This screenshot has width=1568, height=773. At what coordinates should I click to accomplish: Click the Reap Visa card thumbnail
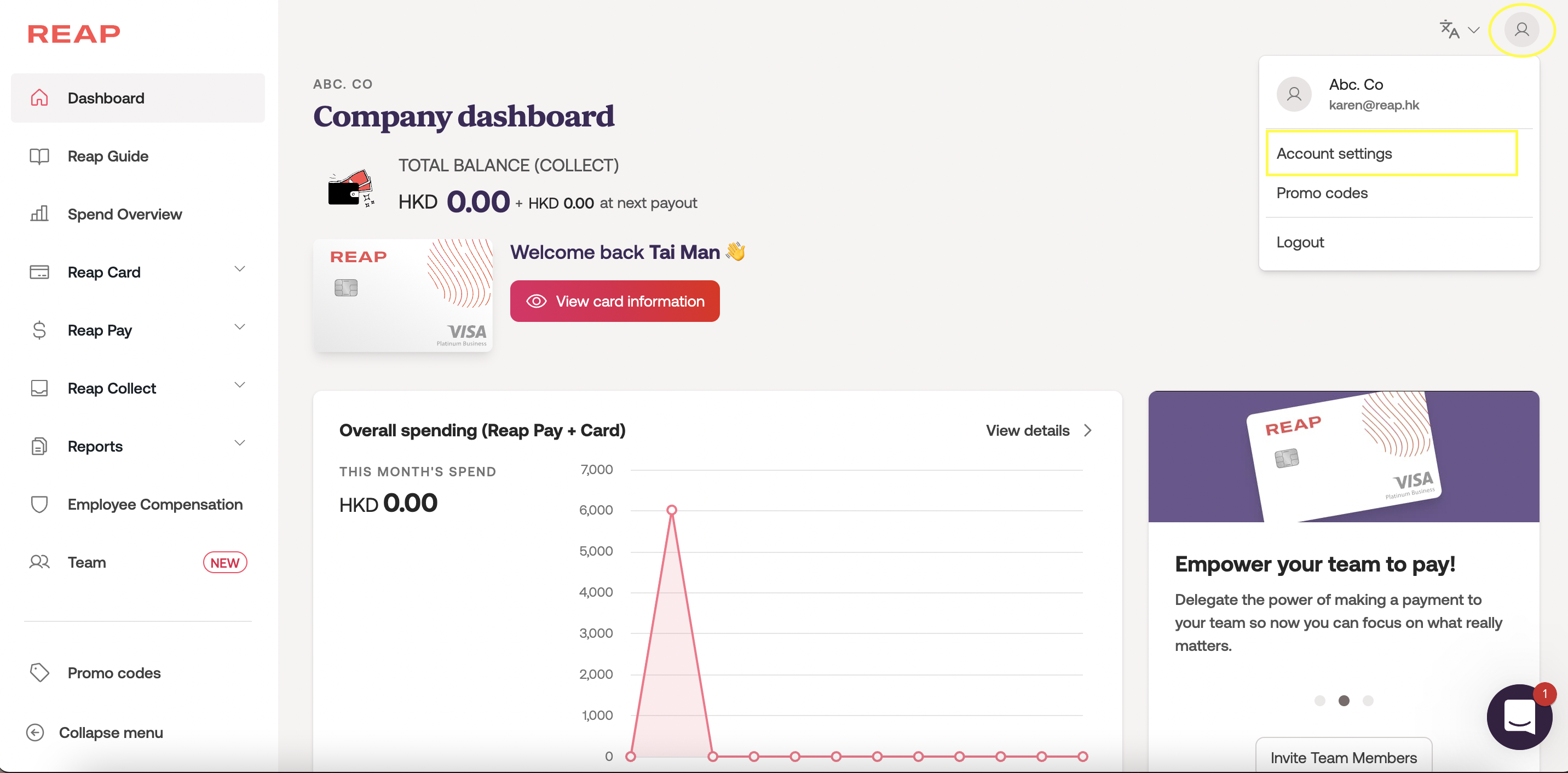click(403, 295)
